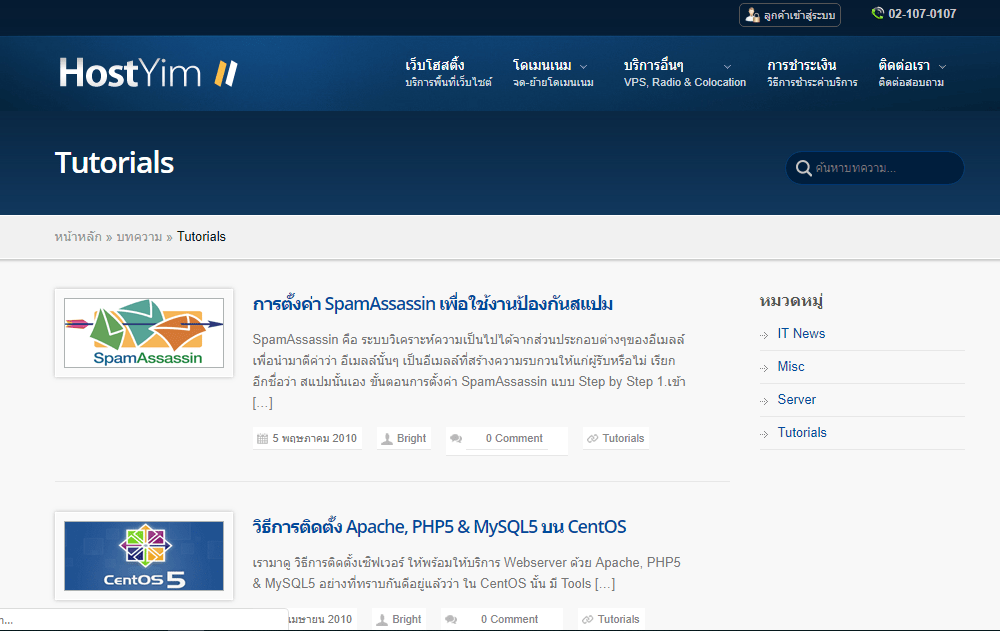Open the โดเมนเนม menu item
Screen dimensions: 1000x631
pyautogui.click(x=553, y=73)
